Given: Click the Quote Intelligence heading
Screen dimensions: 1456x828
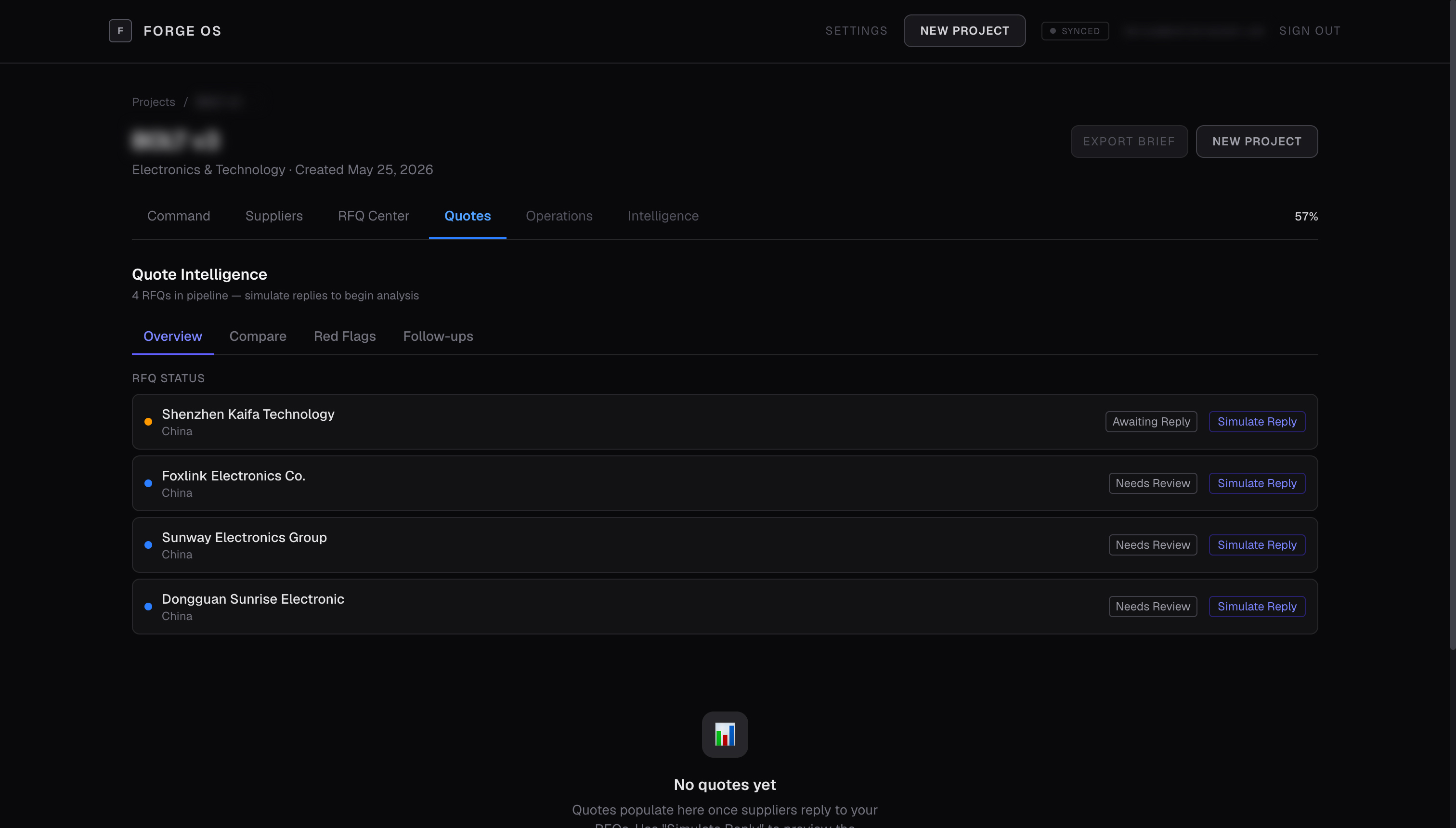Looking at the screenshot, I should [x=199, y=275].
